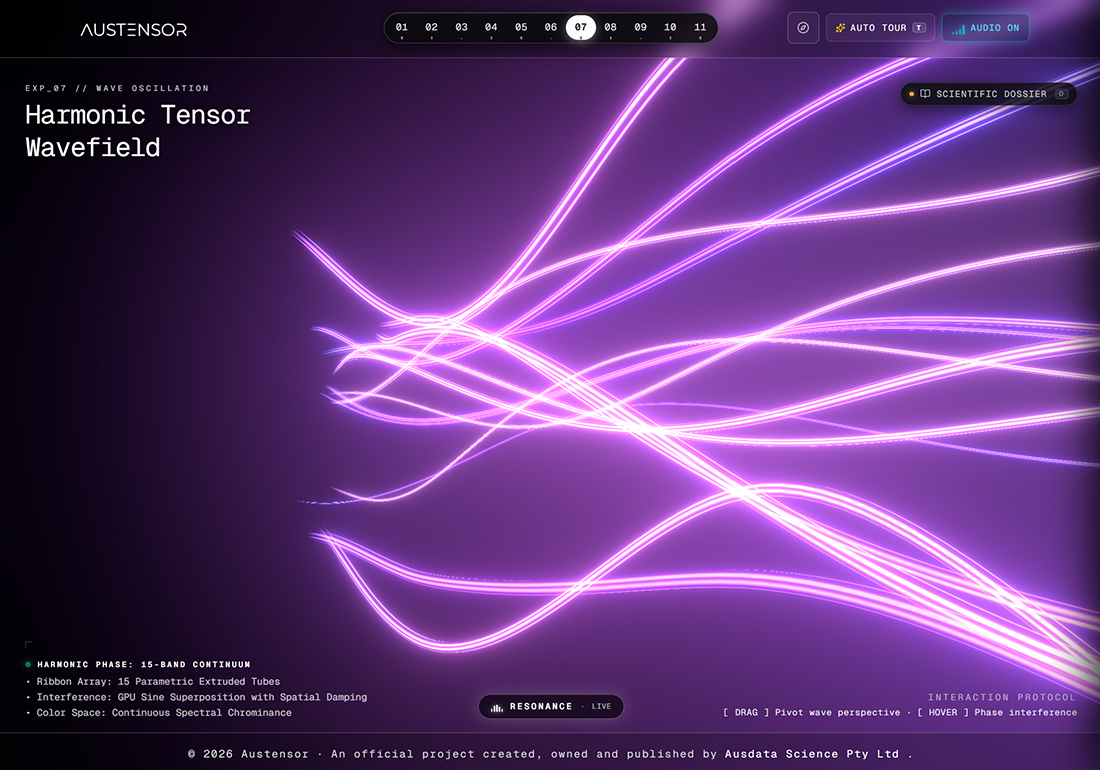Viewport: 1100px width, 770px height.
Task: Click the Resonance Live indicator pill
Action: pos(551,706)
